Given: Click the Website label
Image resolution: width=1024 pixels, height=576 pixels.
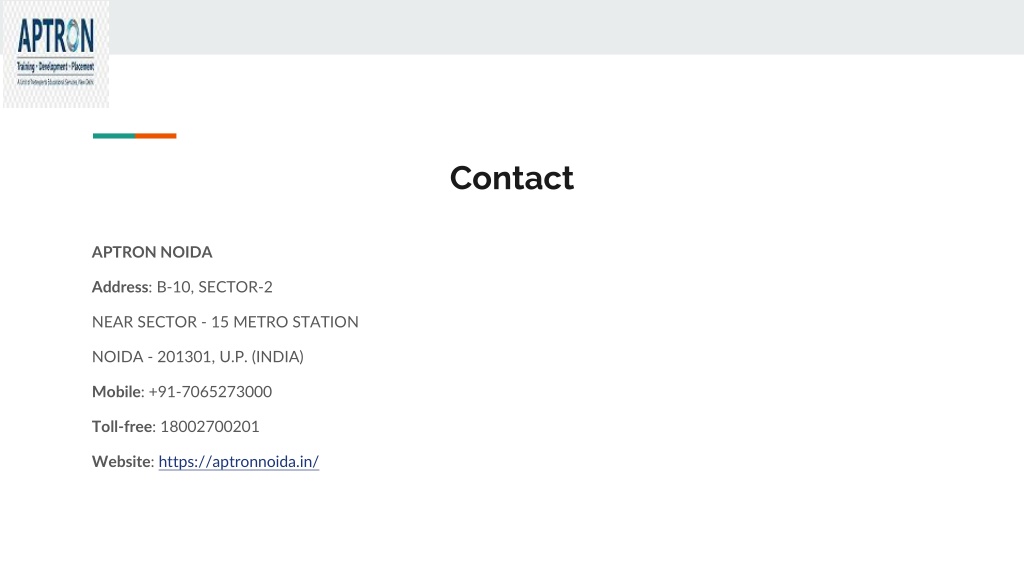Looking at the screenshot, I should tap(122, 462).
